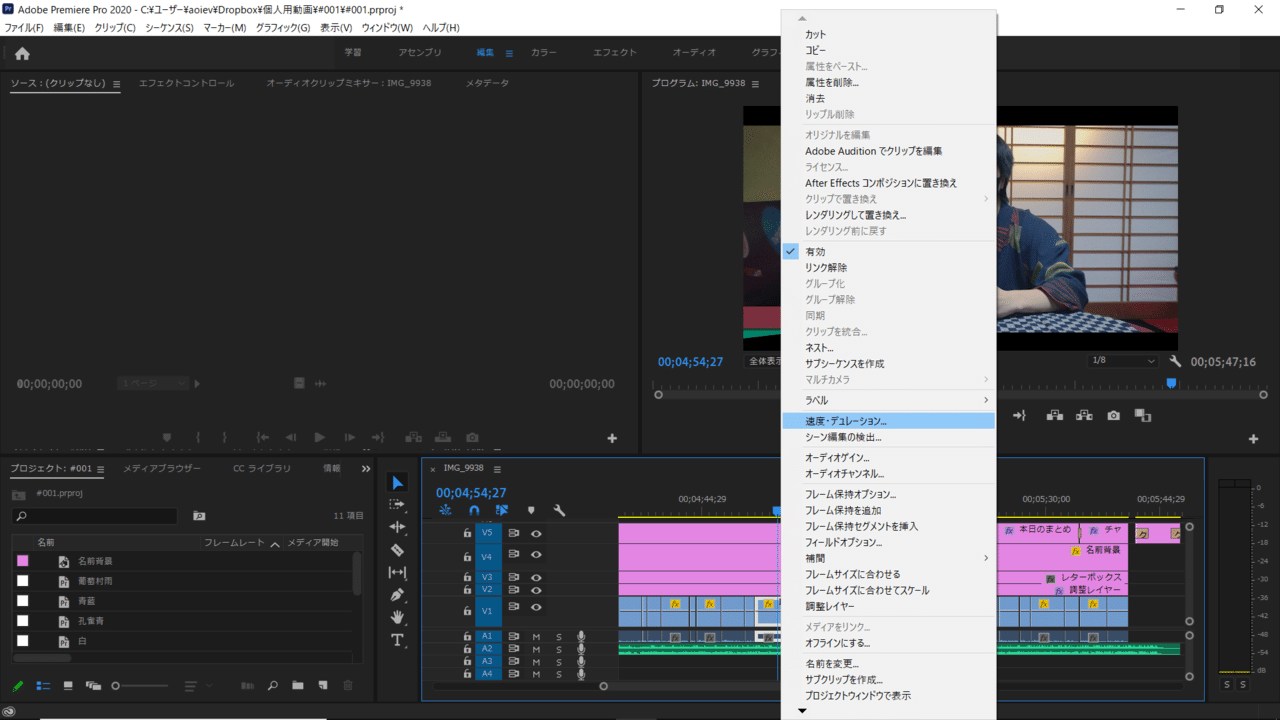Screen dimensions: 1280x720
Task: Open the カラー workspace
Action: coord(543,53)
